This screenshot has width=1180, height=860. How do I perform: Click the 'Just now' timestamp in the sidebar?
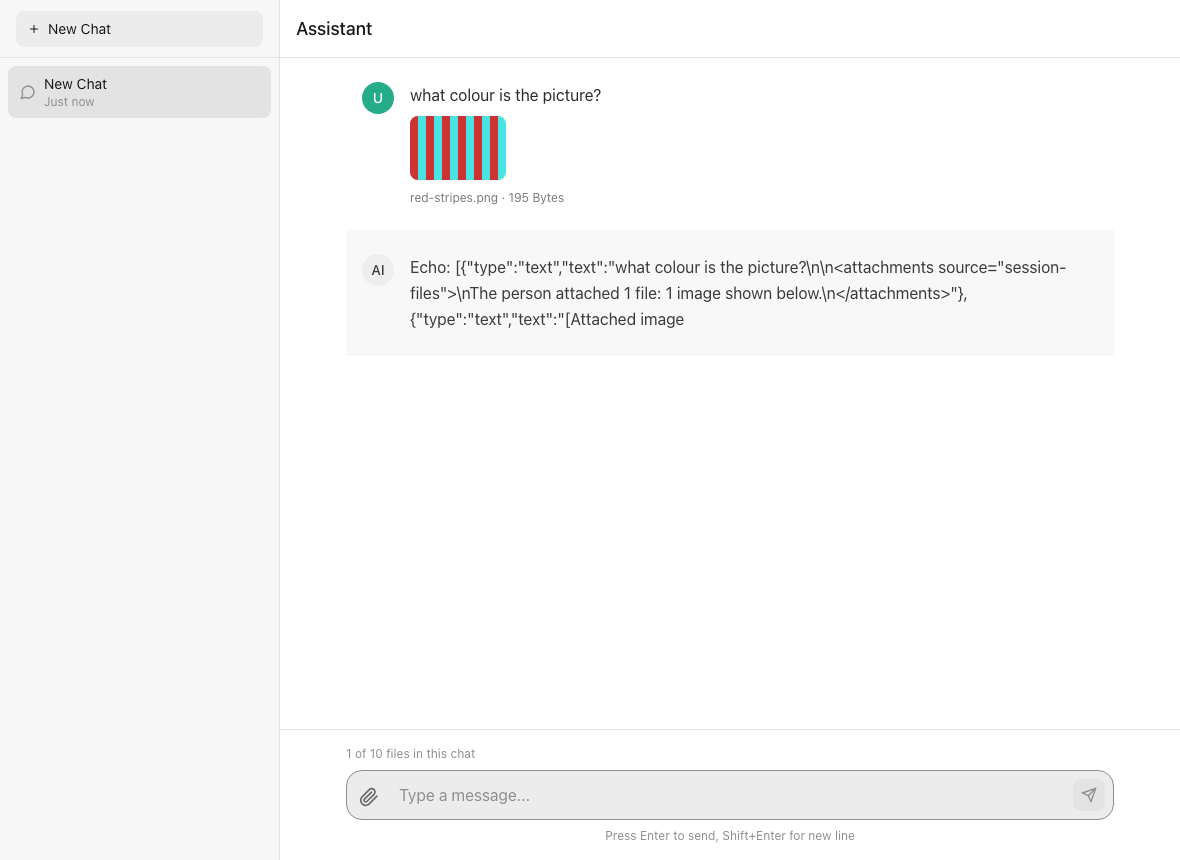point(69,102)
